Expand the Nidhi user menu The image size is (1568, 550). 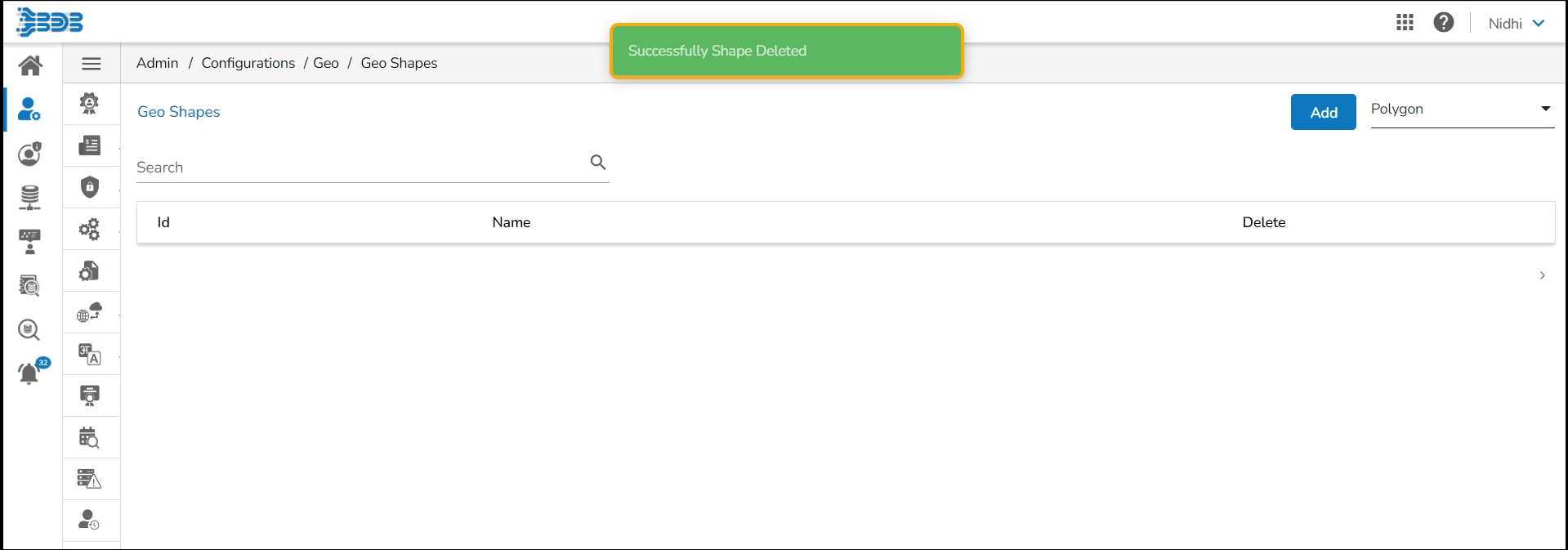[1517, 24]
